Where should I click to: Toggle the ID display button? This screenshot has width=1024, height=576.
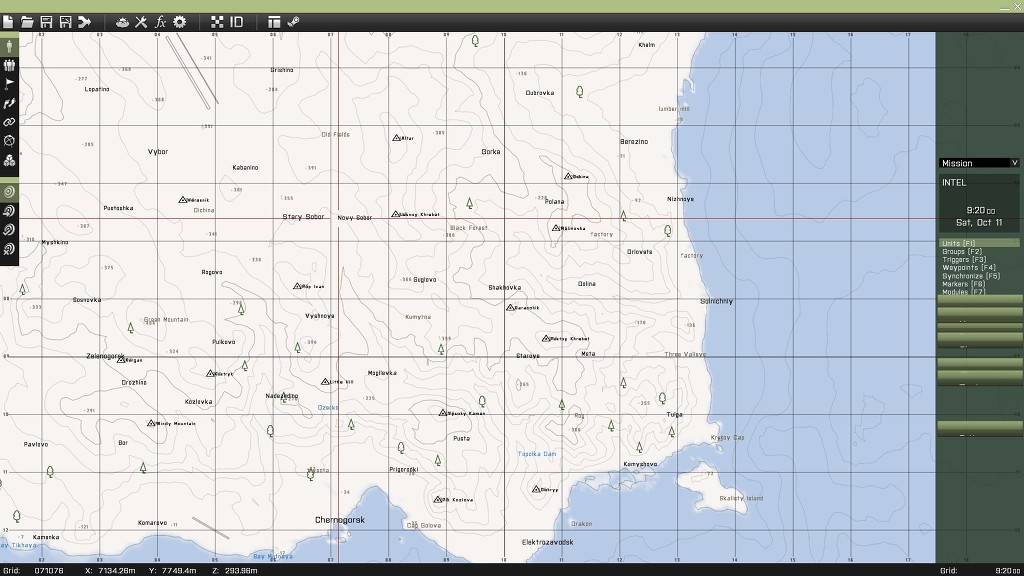(237, 21)
